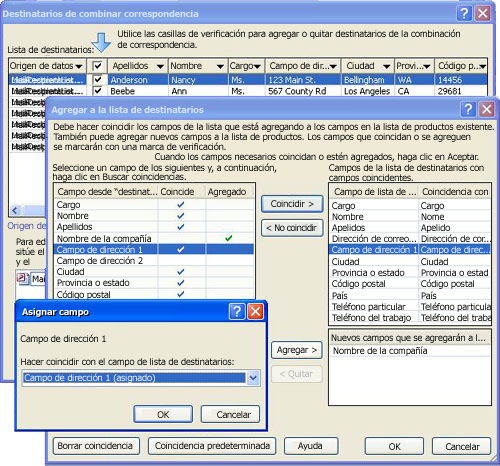Click the Agregado column header

click(x=230, y=192)
